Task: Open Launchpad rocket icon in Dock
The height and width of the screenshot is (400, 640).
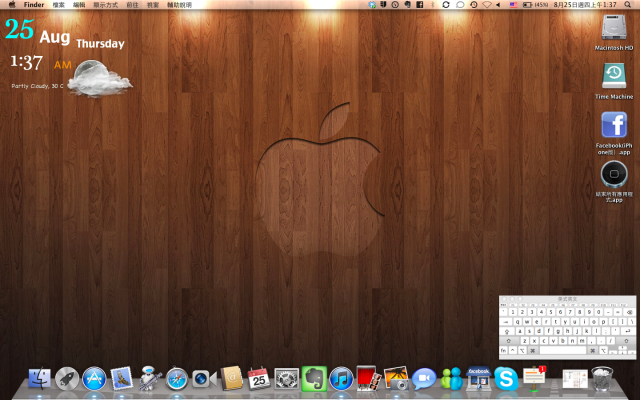Action: pyautogui.click(x=67, y=378)
